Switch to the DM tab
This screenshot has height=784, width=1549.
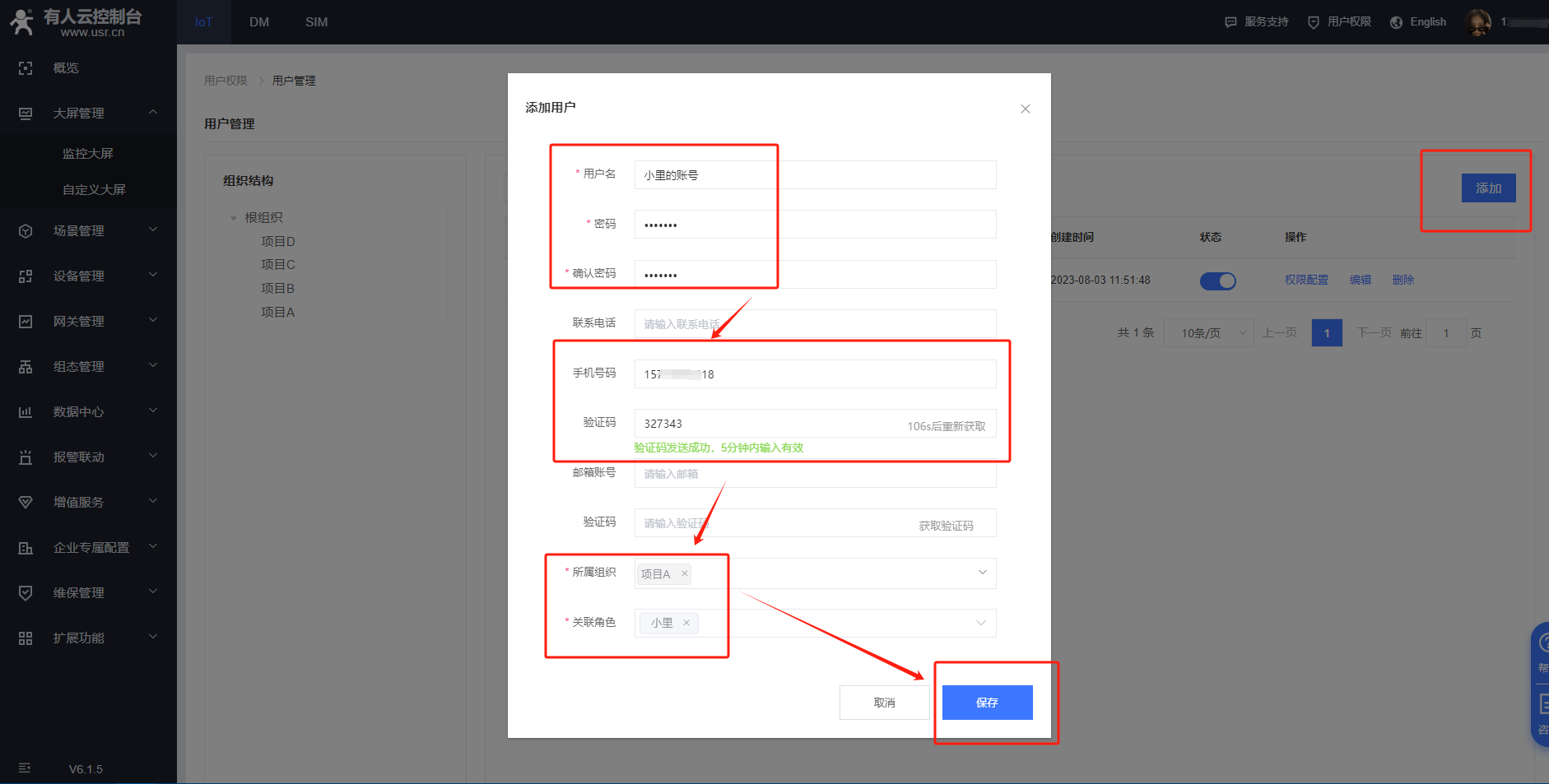[259, 22]
